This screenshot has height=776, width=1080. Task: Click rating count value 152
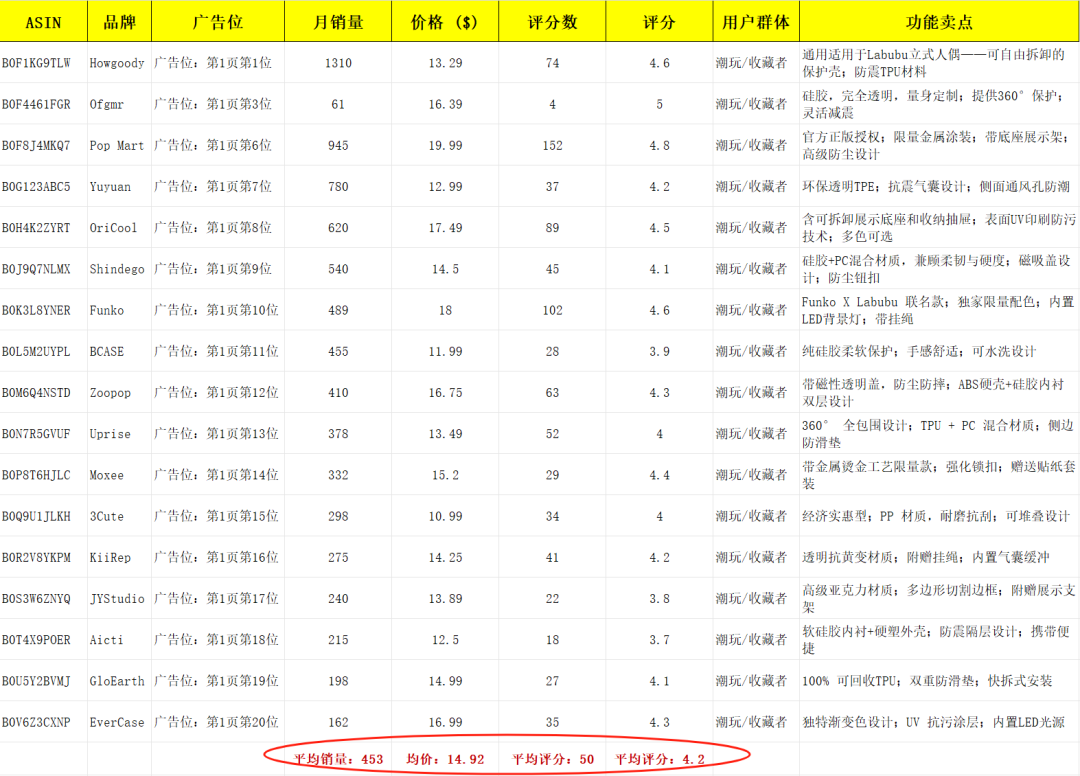tap(552, 145)
